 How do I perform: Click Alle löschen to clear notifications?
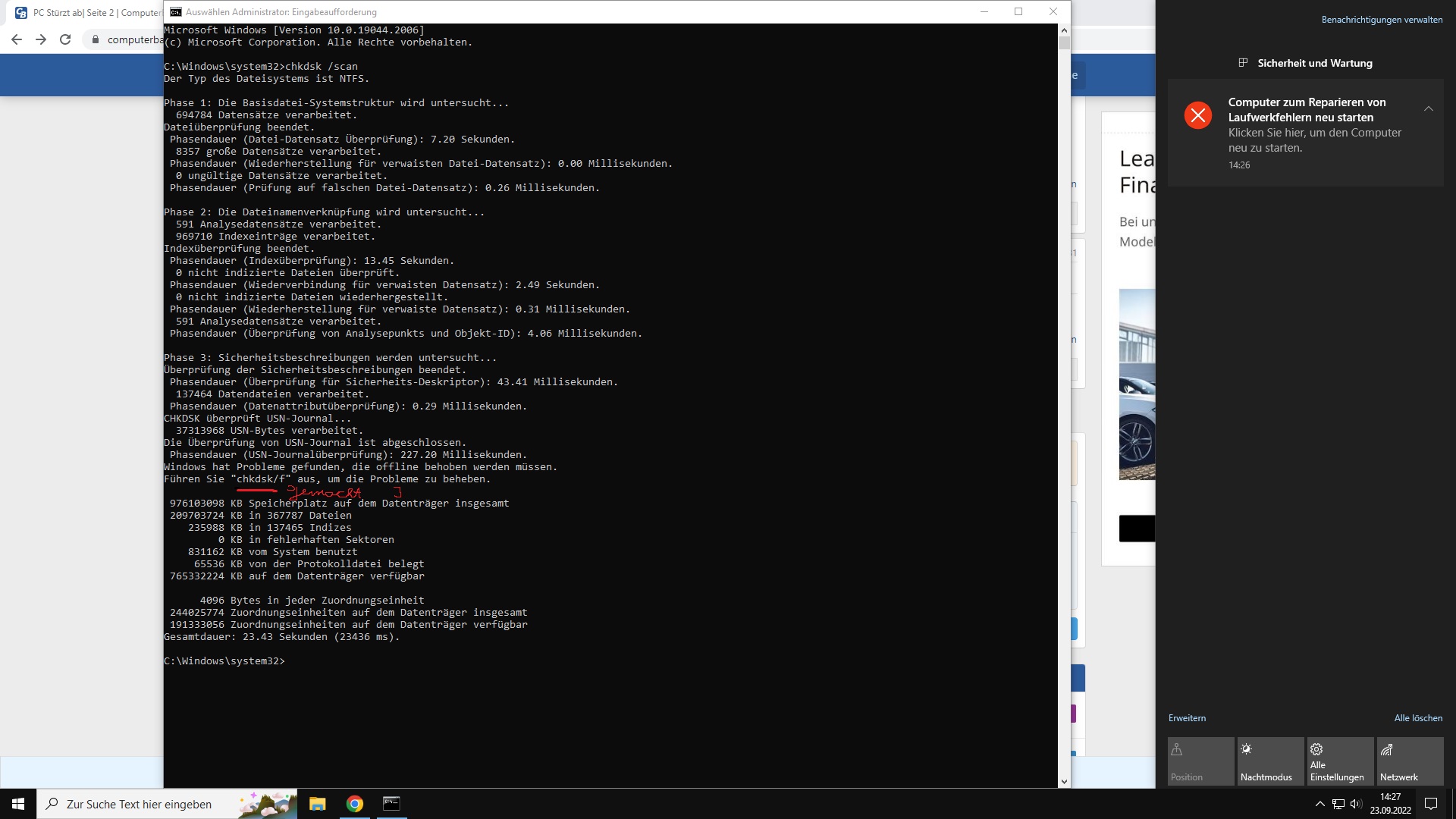click(1418, 718)
